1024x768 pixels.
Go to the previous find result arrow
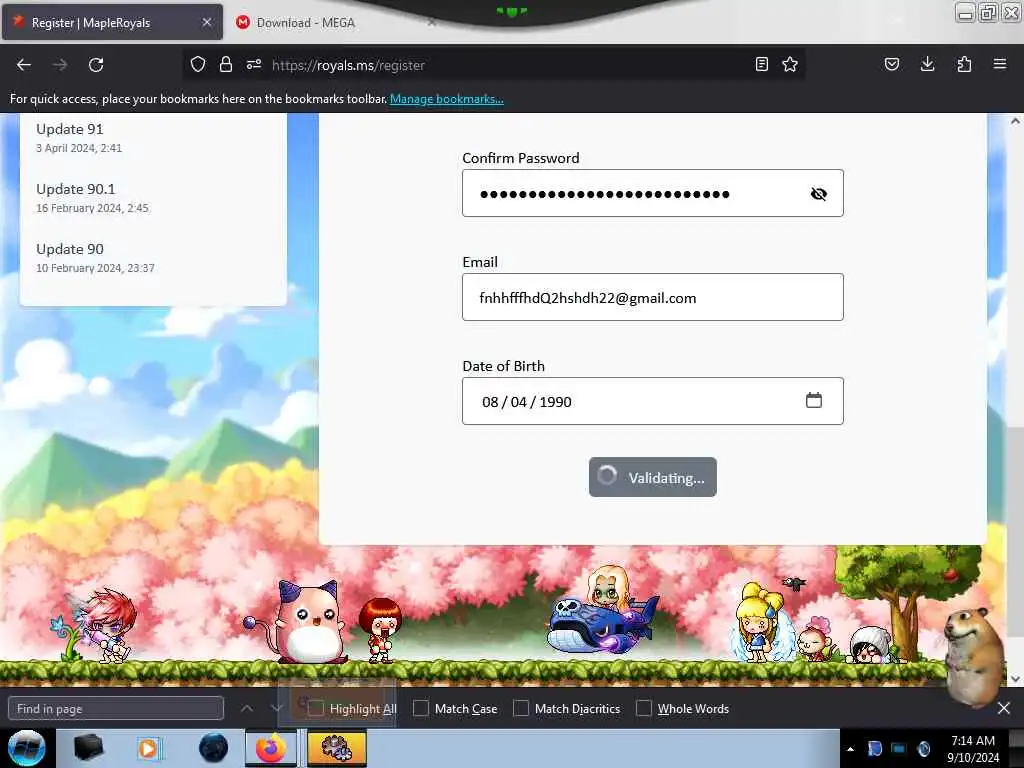(x=247, y=708)
